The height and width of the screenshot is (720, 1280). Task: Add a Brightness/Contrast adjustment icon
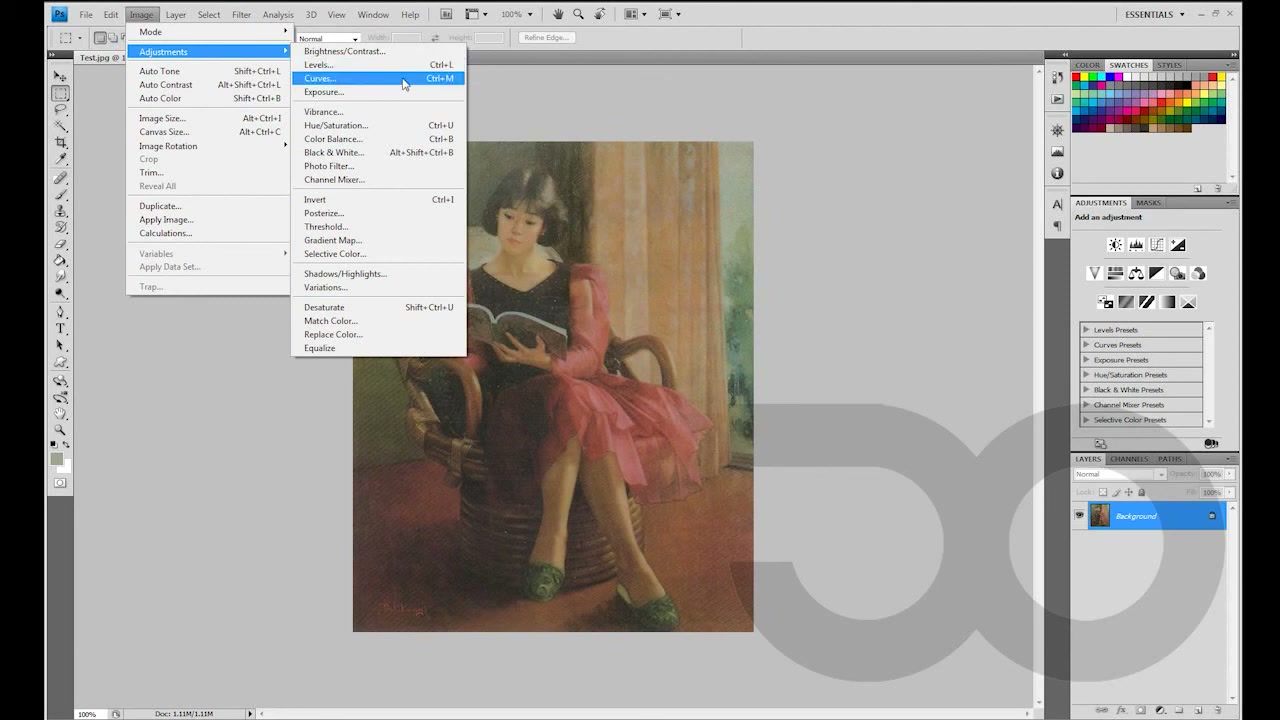(1115, 245)
